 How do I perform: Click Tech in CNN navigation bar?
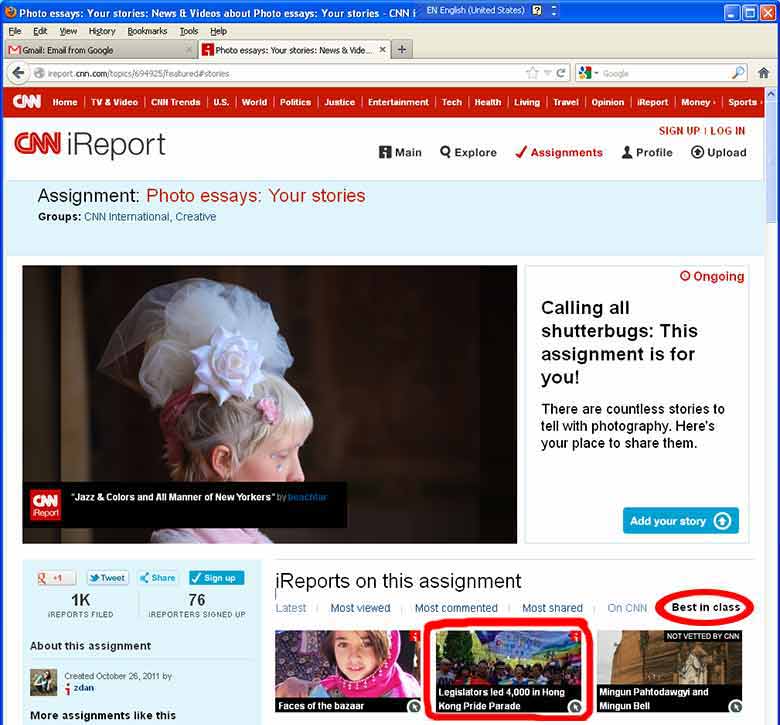tap(452, 102)
